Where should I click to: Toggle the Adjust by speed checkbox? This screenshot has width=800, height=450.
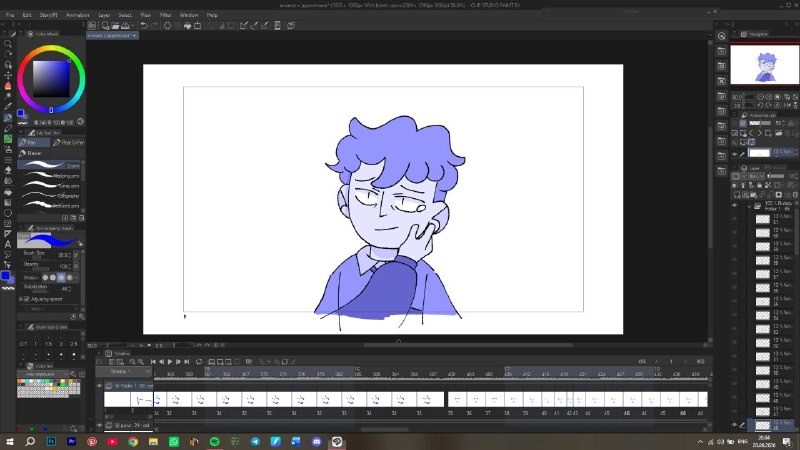[27, 299]
